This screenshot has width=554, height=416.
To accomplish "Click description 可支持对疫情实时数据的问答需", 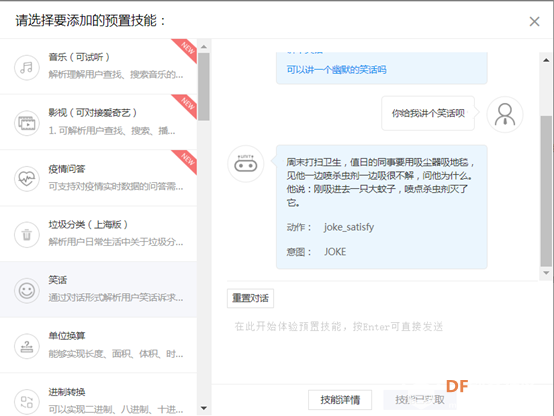I will [x=116, y=186].
